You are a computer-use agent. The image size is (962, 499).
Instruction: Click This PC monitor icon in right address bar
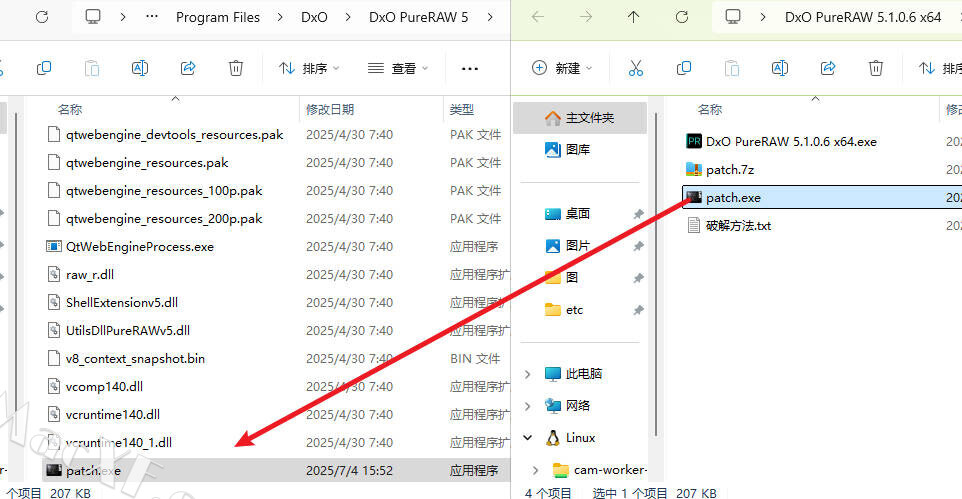pyautogui.click(x=733, y=17)
